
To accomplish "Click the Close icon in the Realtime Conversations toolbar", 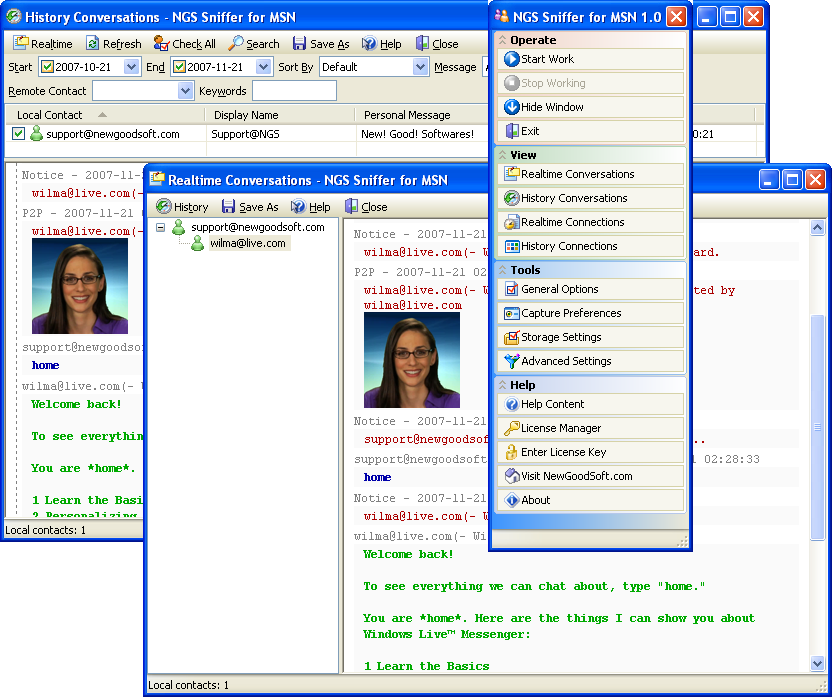I will 351,206.
